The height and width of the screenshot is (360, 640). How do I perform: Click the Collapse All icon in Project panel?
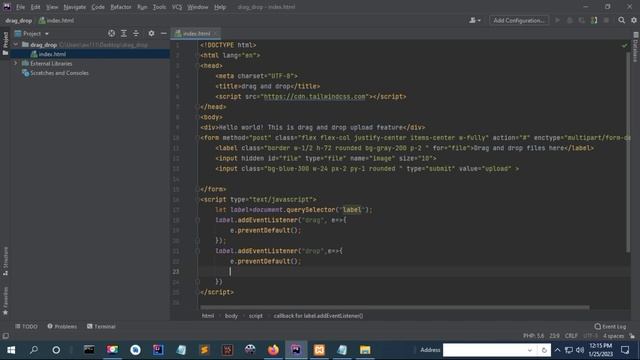point(136,33)
